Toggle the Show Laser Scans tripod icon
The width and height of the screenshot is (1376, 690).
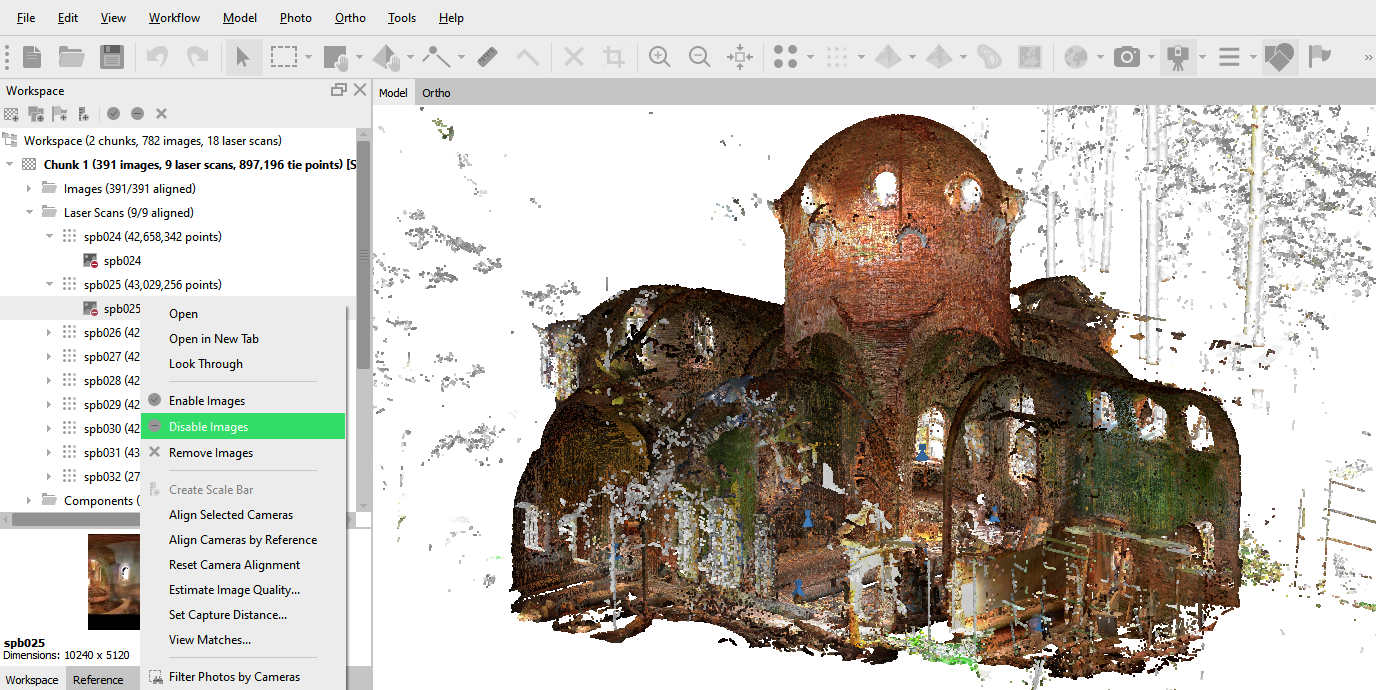(x=1178, y=57)
